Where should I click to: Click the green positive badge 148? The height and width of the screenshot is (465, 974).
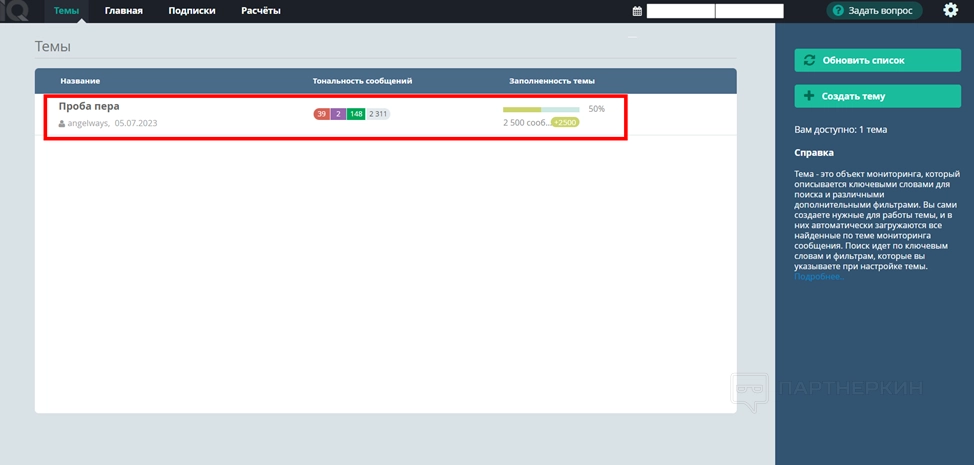click(x=356, y=114)
